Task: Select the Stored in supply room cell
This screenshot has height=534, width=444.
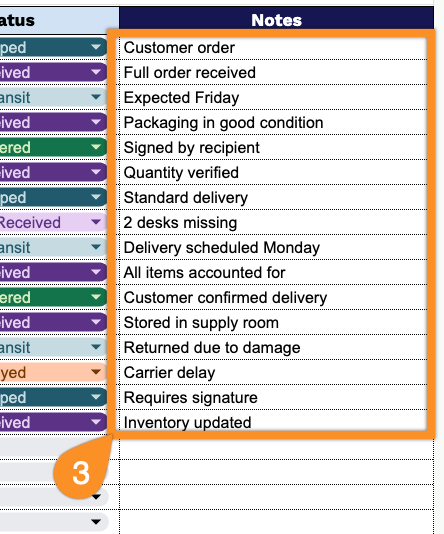Action: [273, 323]
